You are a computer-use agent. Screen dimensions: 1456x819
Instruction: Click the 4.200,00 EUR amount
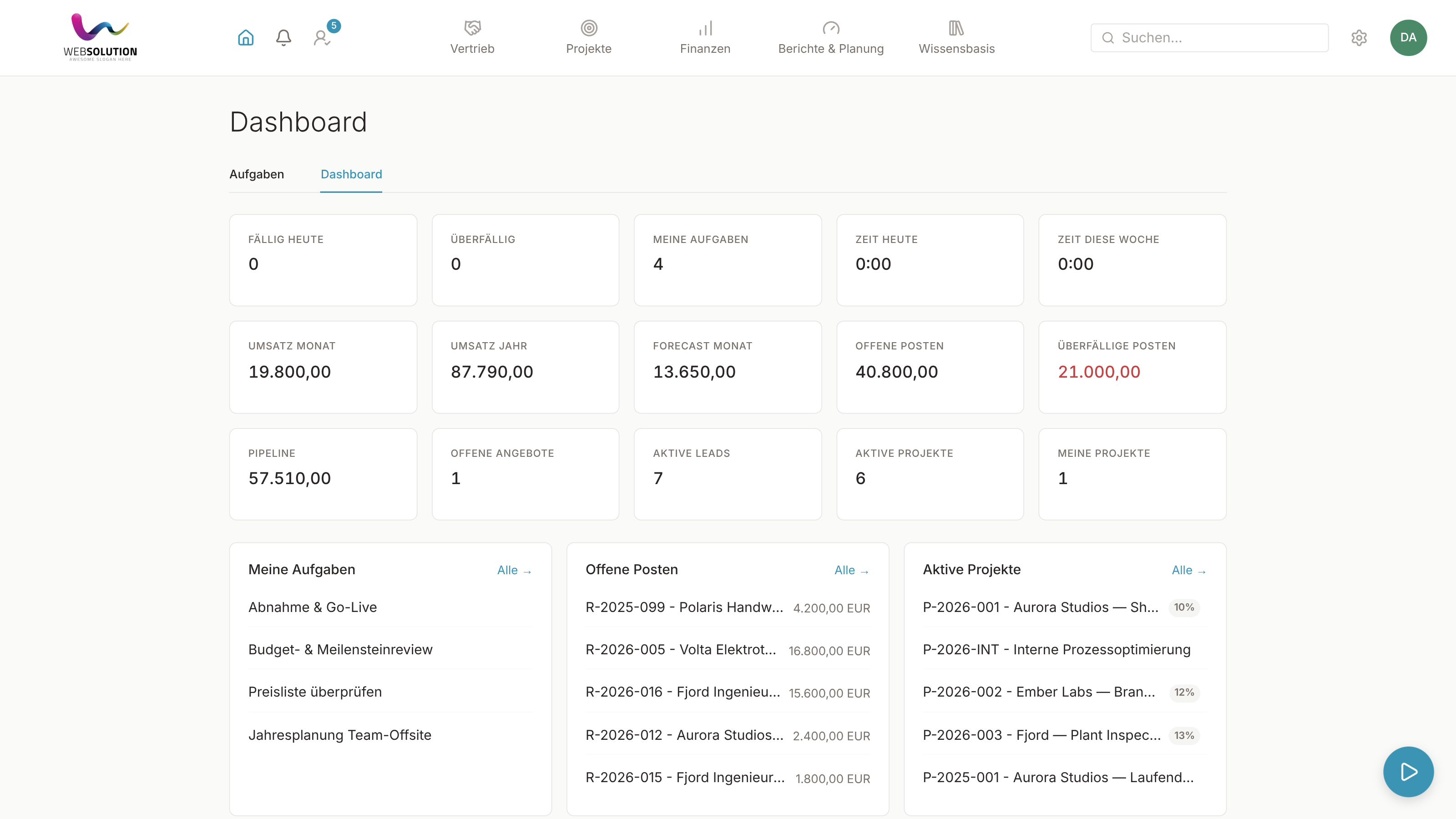831,608
